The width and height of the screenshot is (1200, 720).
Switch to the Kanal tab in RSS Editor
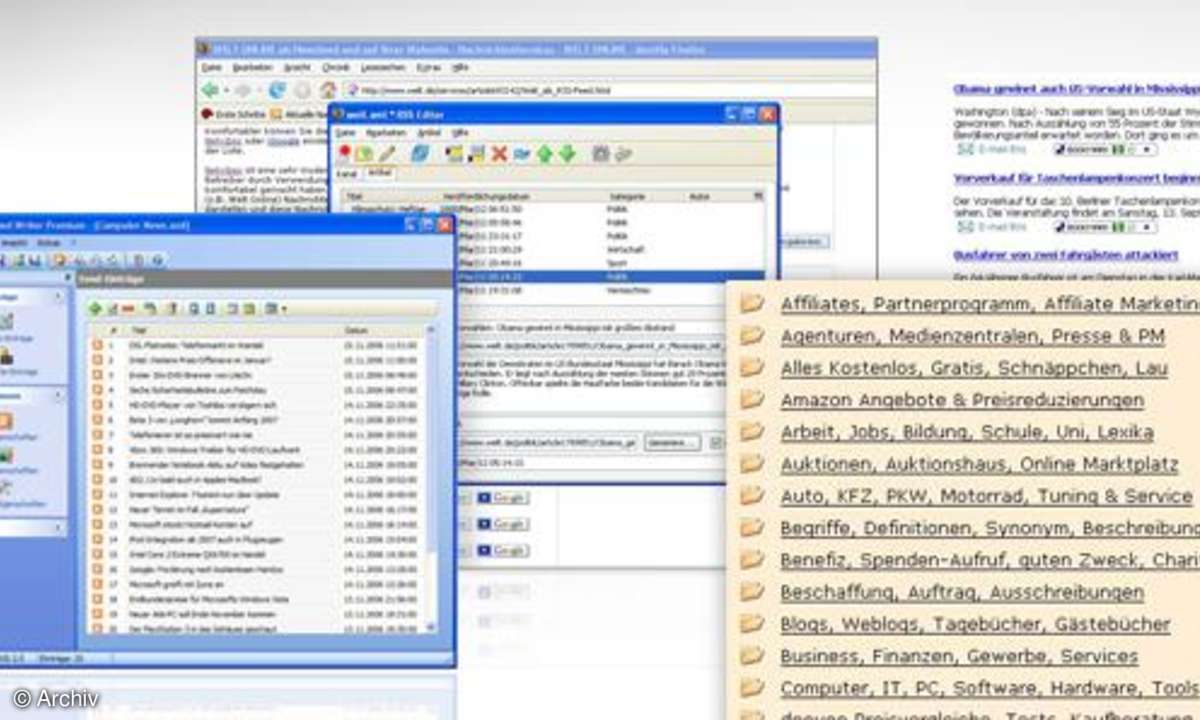[x=346, y=173]
